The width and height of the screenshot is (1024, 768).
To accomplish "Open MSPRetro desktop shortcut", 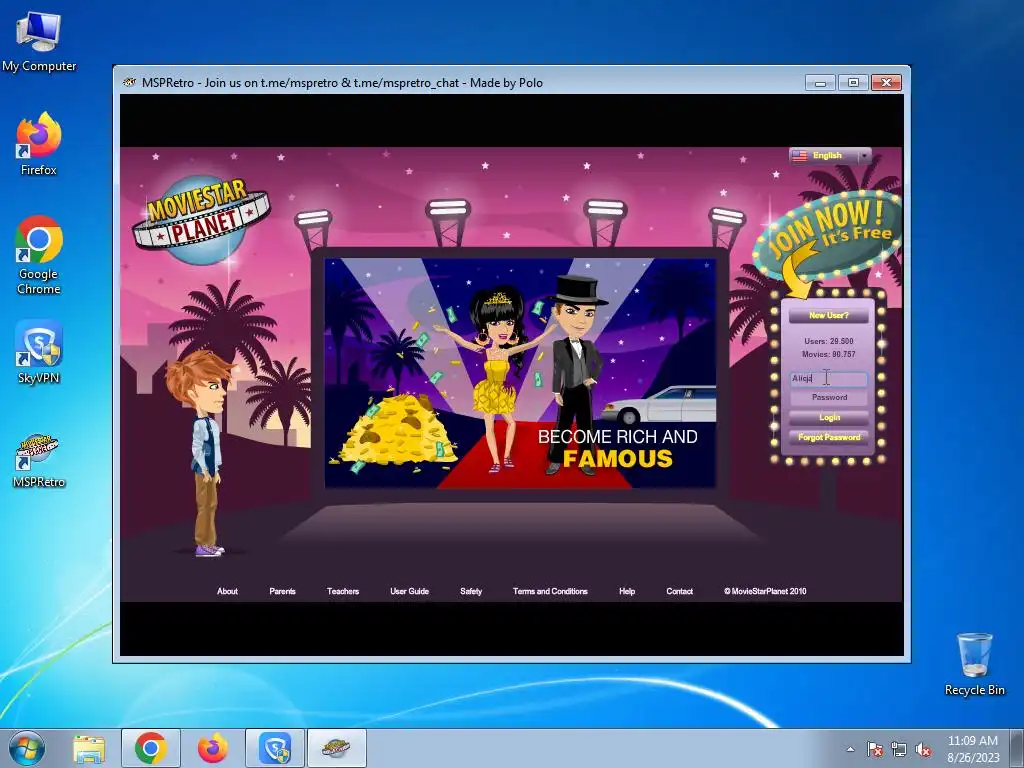I will [39, 460].
